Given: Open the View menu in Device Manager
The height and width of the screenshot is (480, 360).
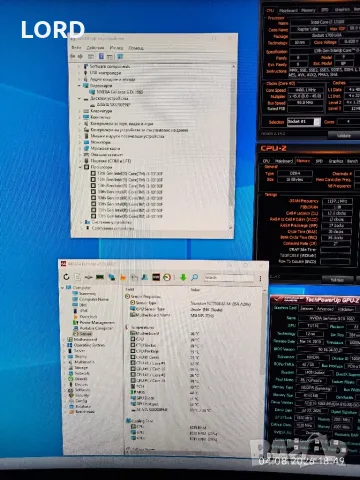Looking at the screenshot, I should click(x=116, y=48).
